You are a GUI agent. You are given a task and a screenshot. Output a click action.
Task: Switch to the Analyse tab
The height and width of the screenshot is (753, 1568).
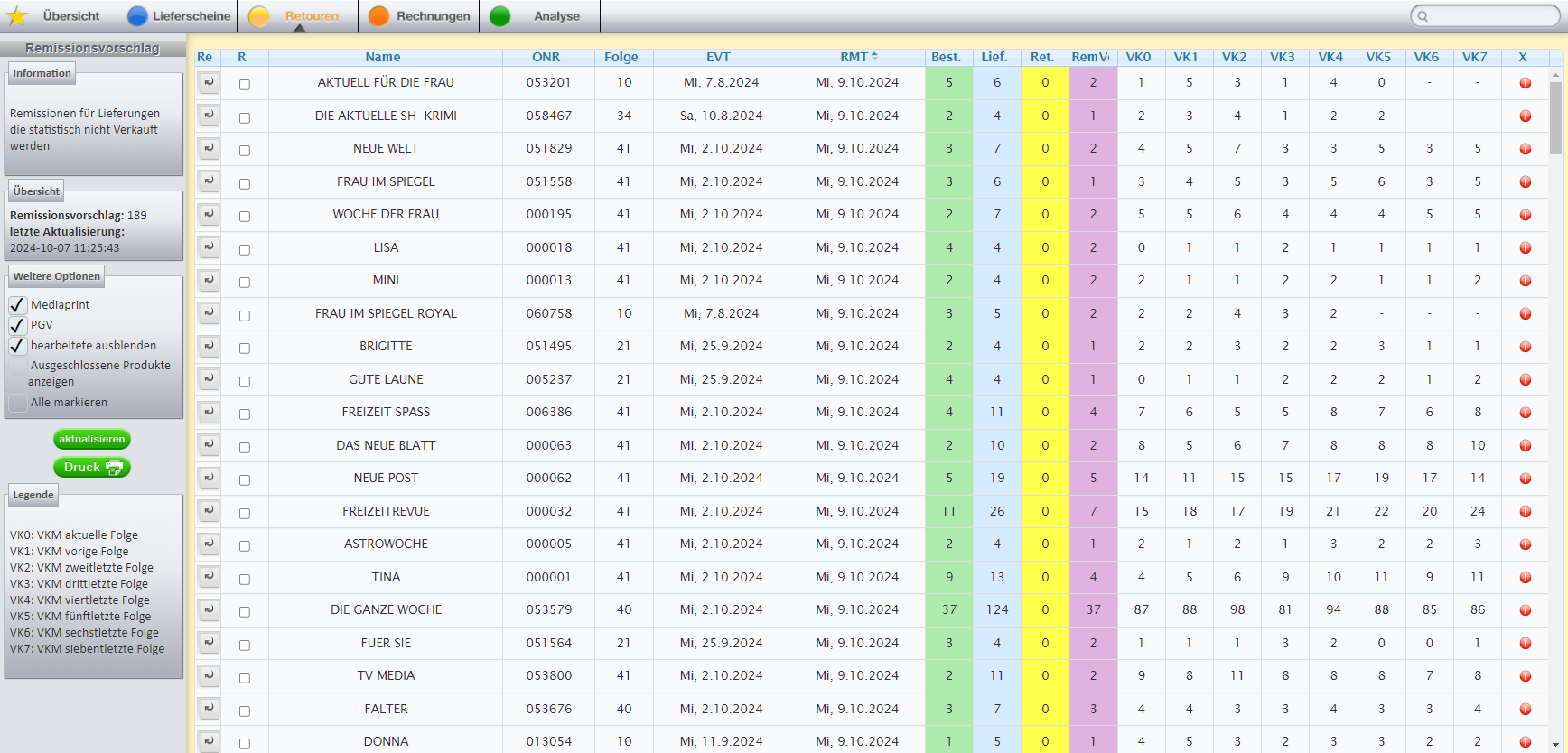click(x=541, y=16)
